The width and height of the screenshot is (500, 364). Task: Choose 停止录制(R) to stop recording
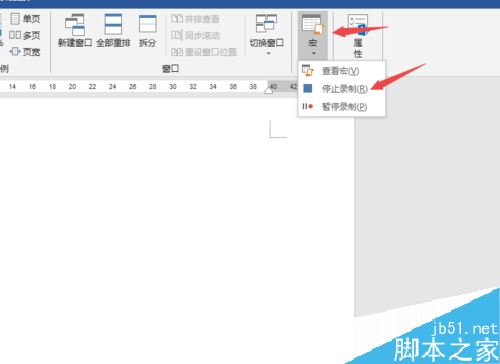341,89
